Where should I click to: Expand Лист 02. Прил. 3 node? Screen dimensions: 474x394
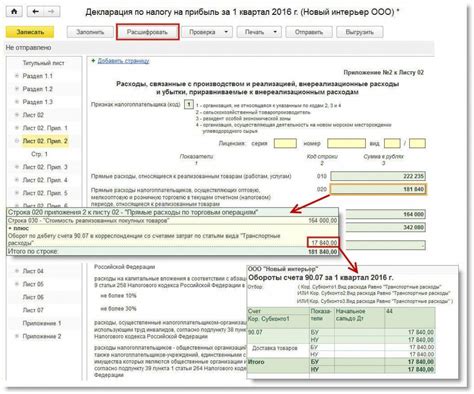click(x=16, y=167)
